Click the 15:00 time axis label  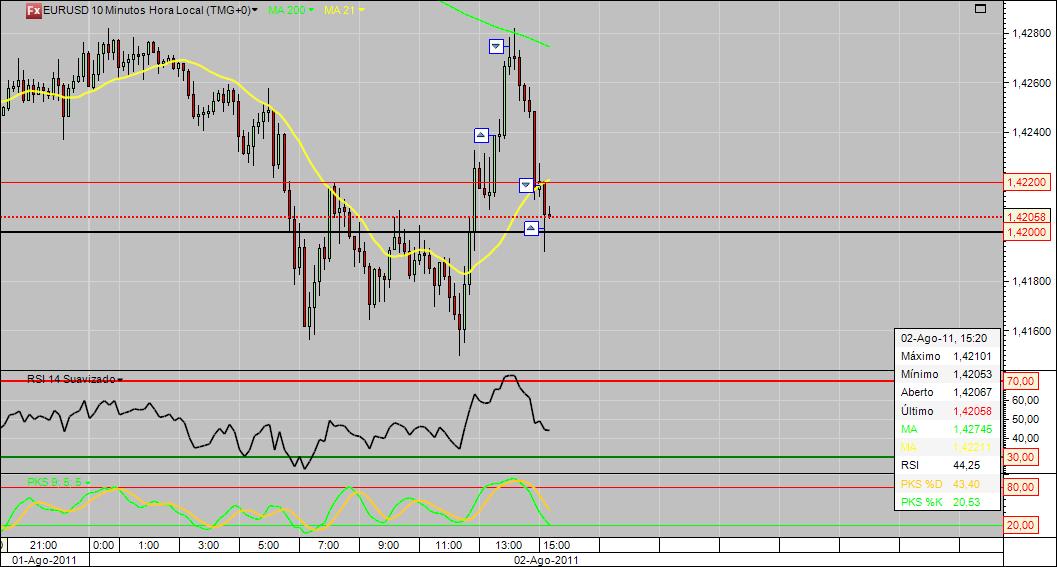[x=557, y=545]
